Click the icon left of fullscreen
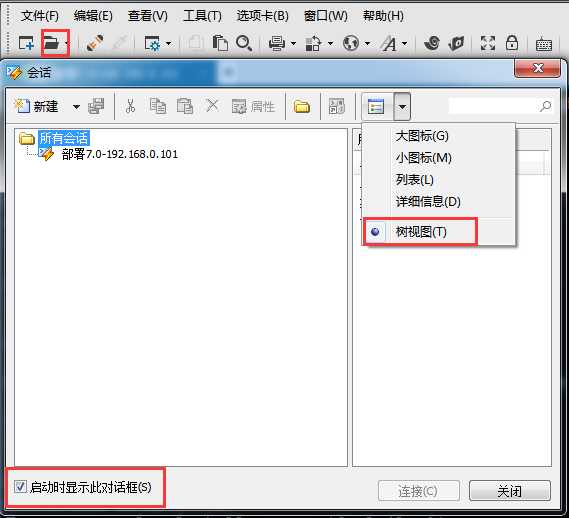 (456, 43)
